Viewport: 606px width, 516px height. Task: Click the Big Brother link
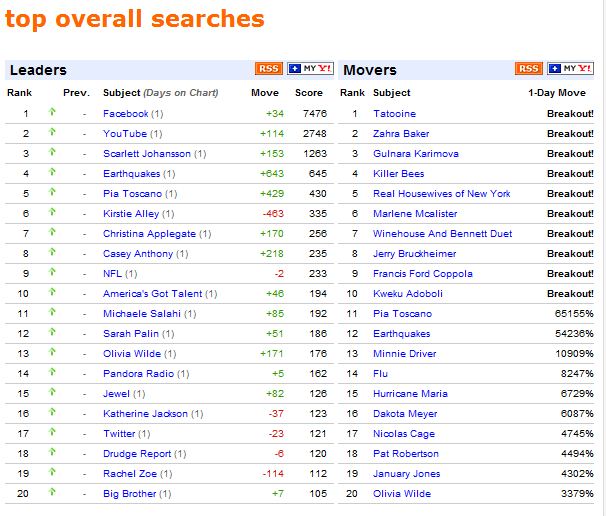[x=129, y=494]
